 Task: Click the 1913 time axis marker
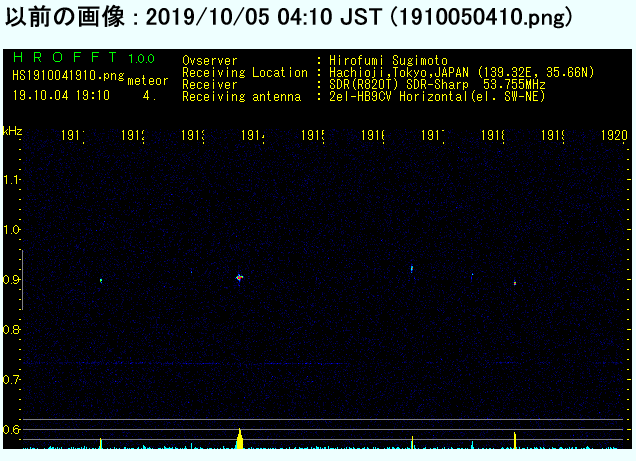click(193, 135)
